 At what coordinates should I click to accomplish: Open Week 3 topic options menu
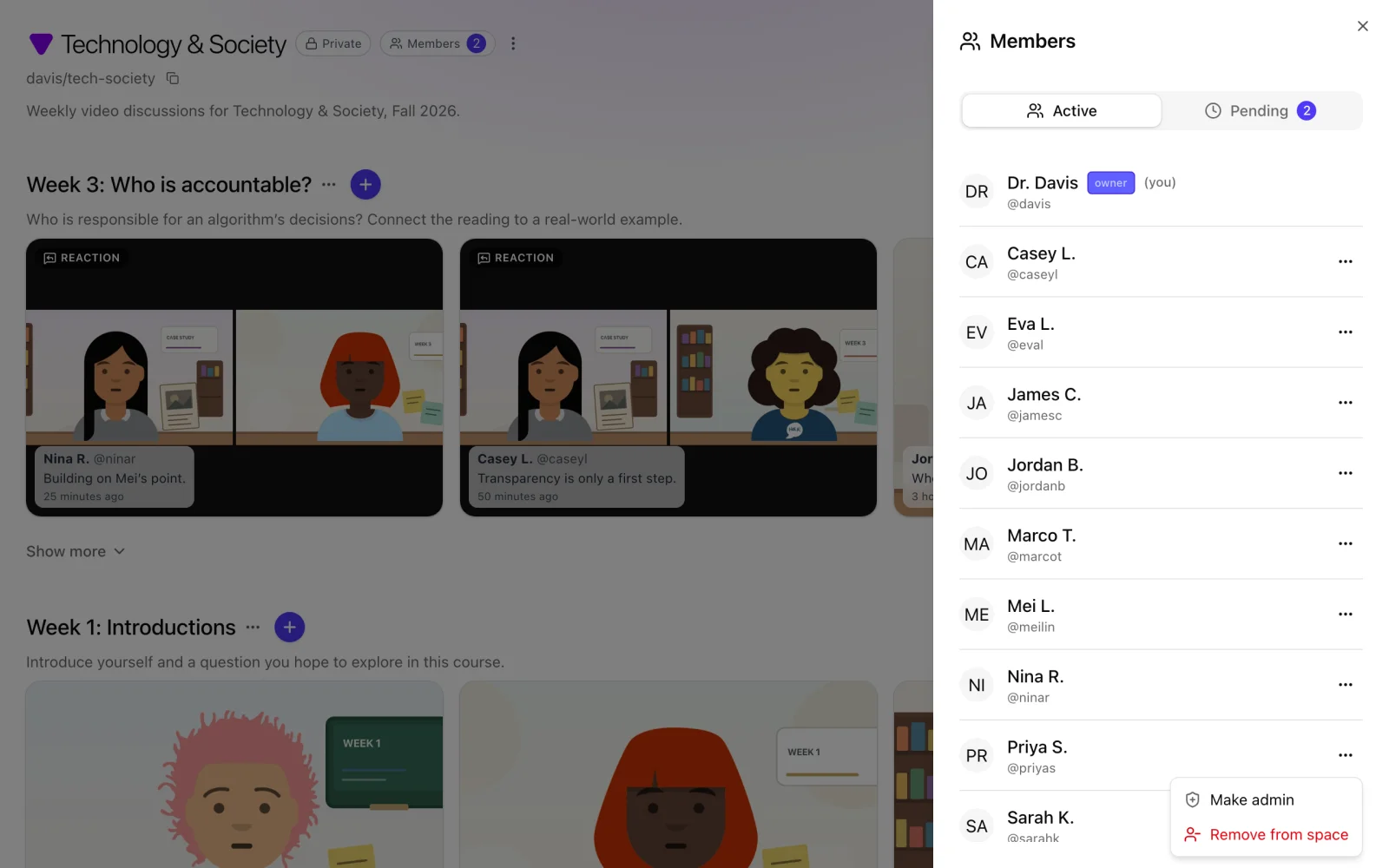(x=328, y=185)
